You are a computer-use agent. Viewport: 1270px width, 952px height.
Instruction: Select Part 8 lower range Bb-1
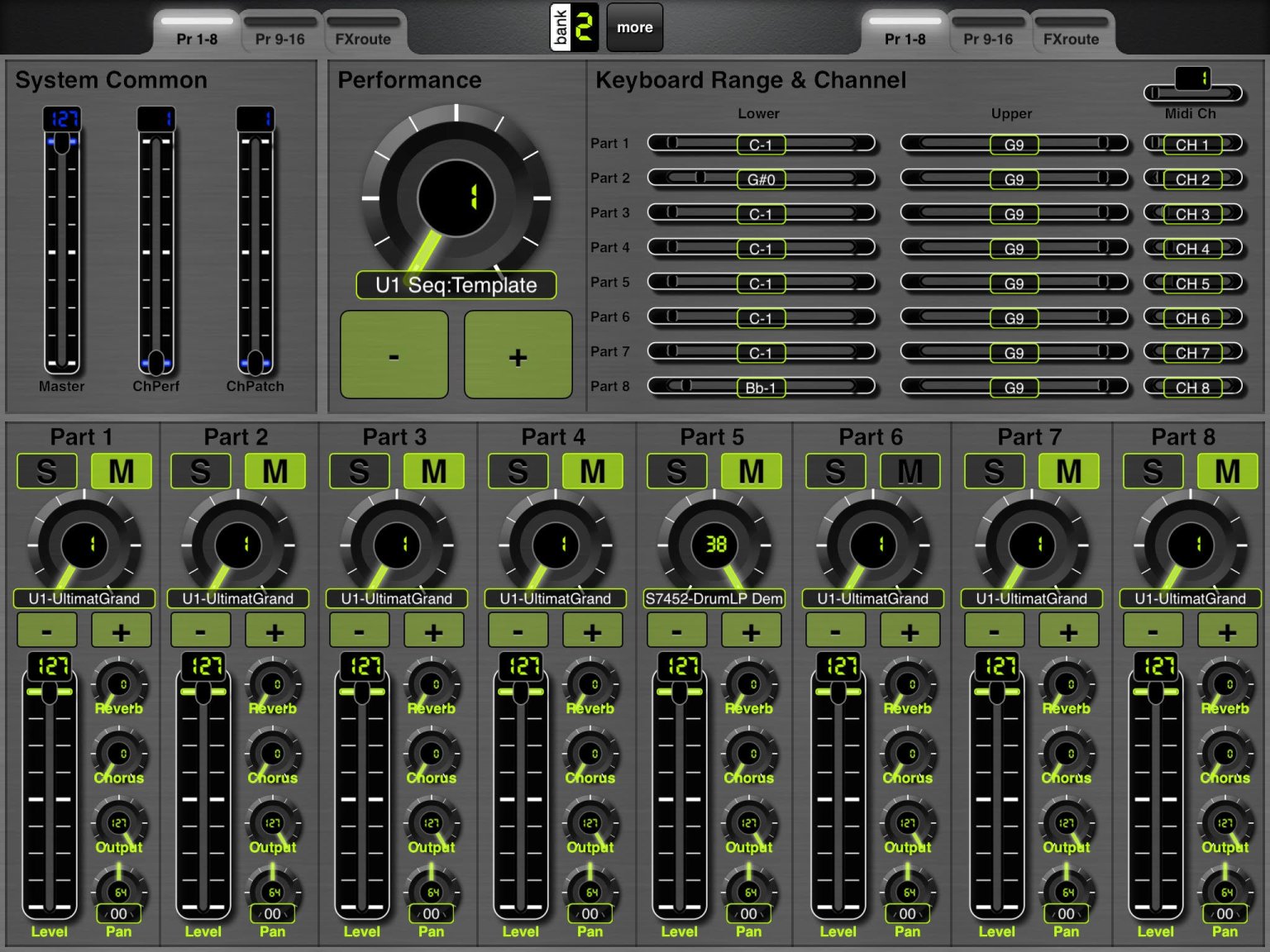point(761,388)
